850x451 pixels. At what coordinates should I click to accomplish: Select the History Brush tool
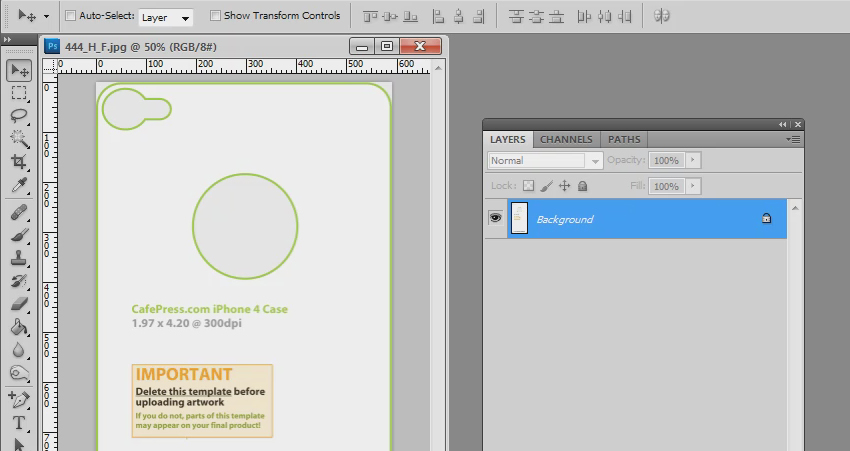(19, 281)
